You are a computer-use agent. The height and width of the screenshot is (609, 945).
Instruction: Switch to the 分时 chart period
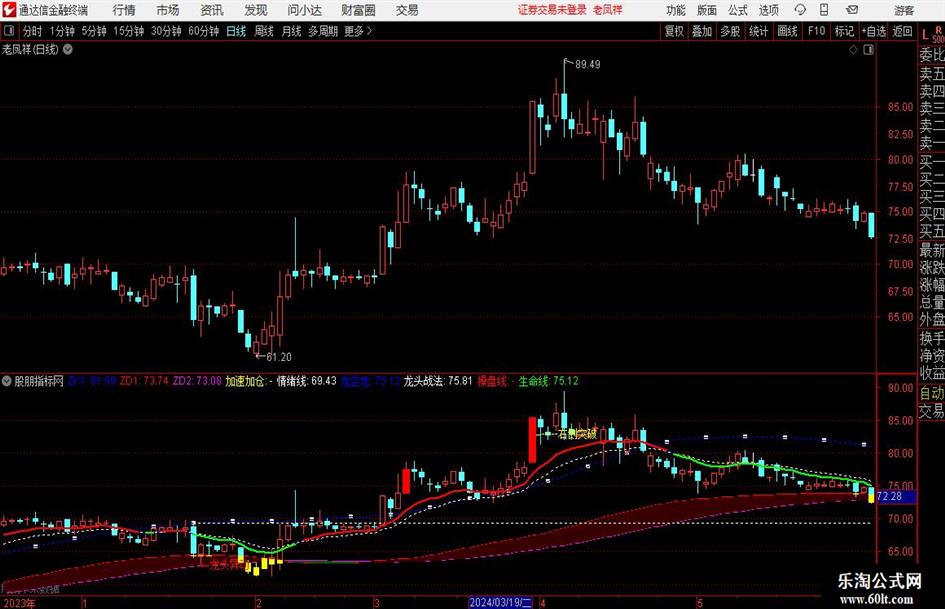[x=32, y=31]
